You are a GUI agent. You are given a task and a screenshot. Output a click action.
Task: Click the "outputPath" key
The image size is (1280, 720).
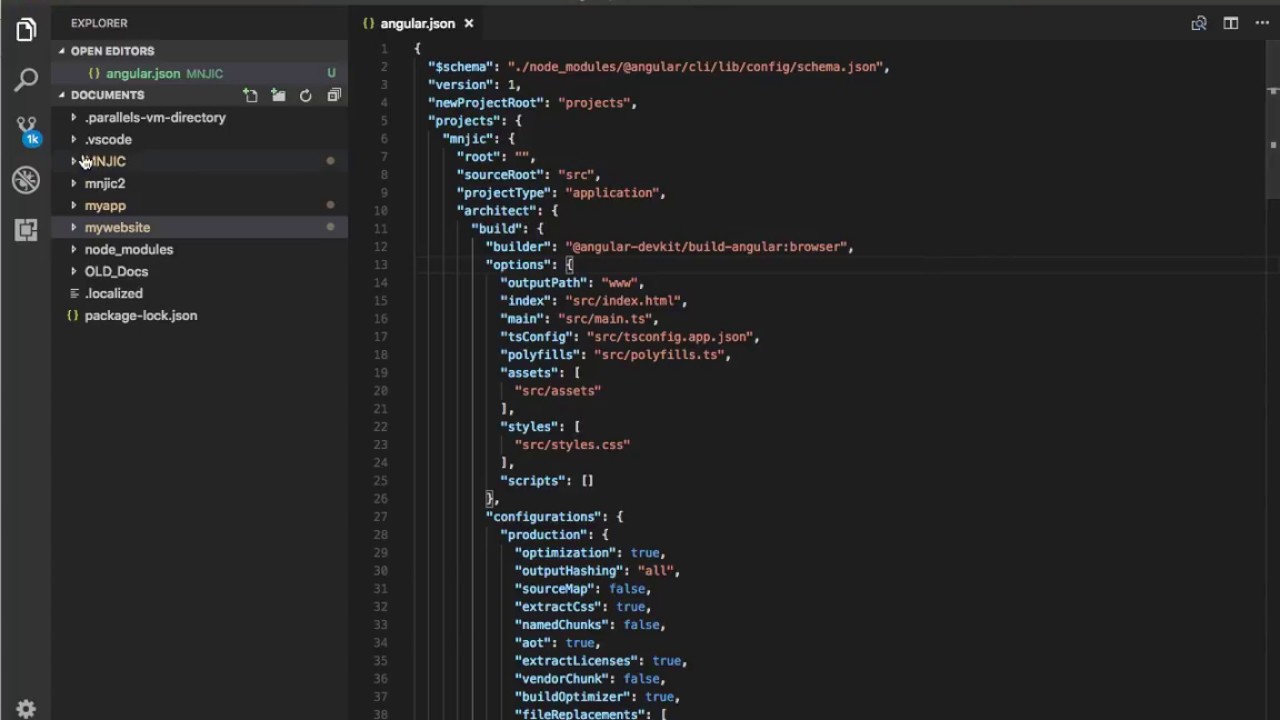pyautogui.click(x=543, y=283)
